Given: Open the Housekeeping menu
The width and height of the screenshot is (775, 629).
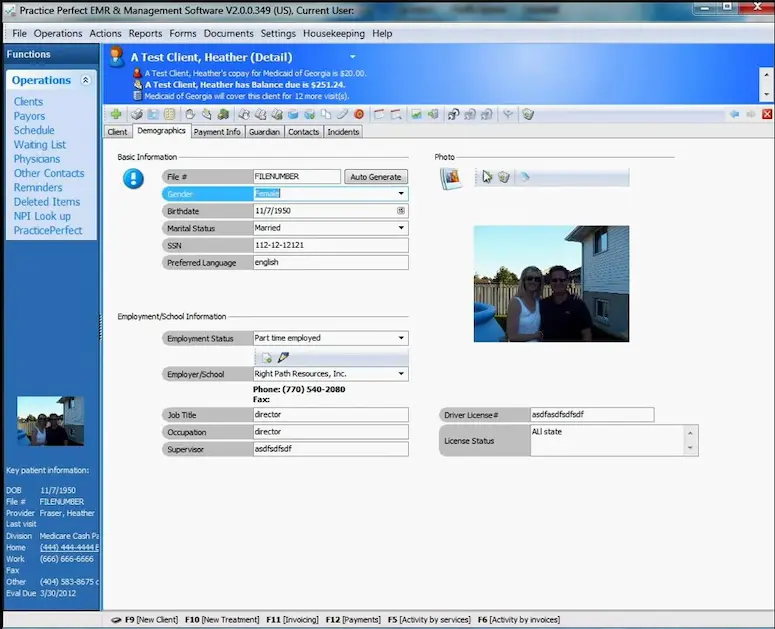Looking at the screenshot, I should point(334,34).
